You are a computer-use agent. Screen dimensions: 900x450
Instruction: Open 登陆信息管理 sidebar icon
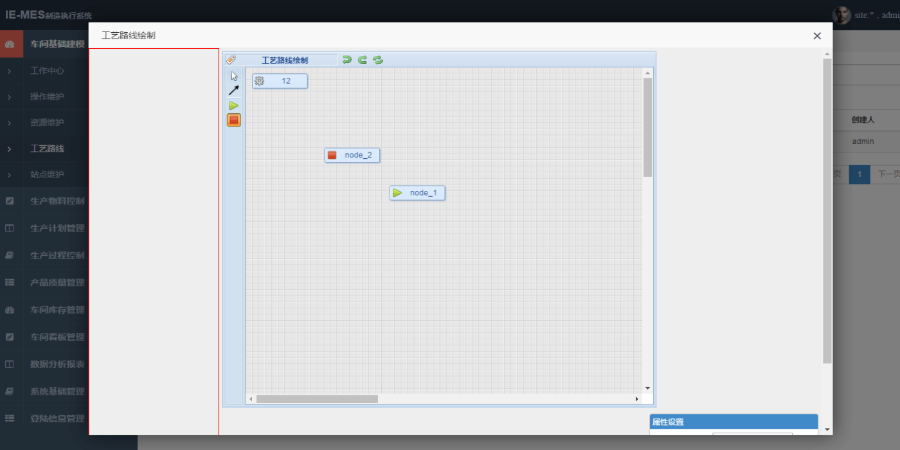click(10, 418)
